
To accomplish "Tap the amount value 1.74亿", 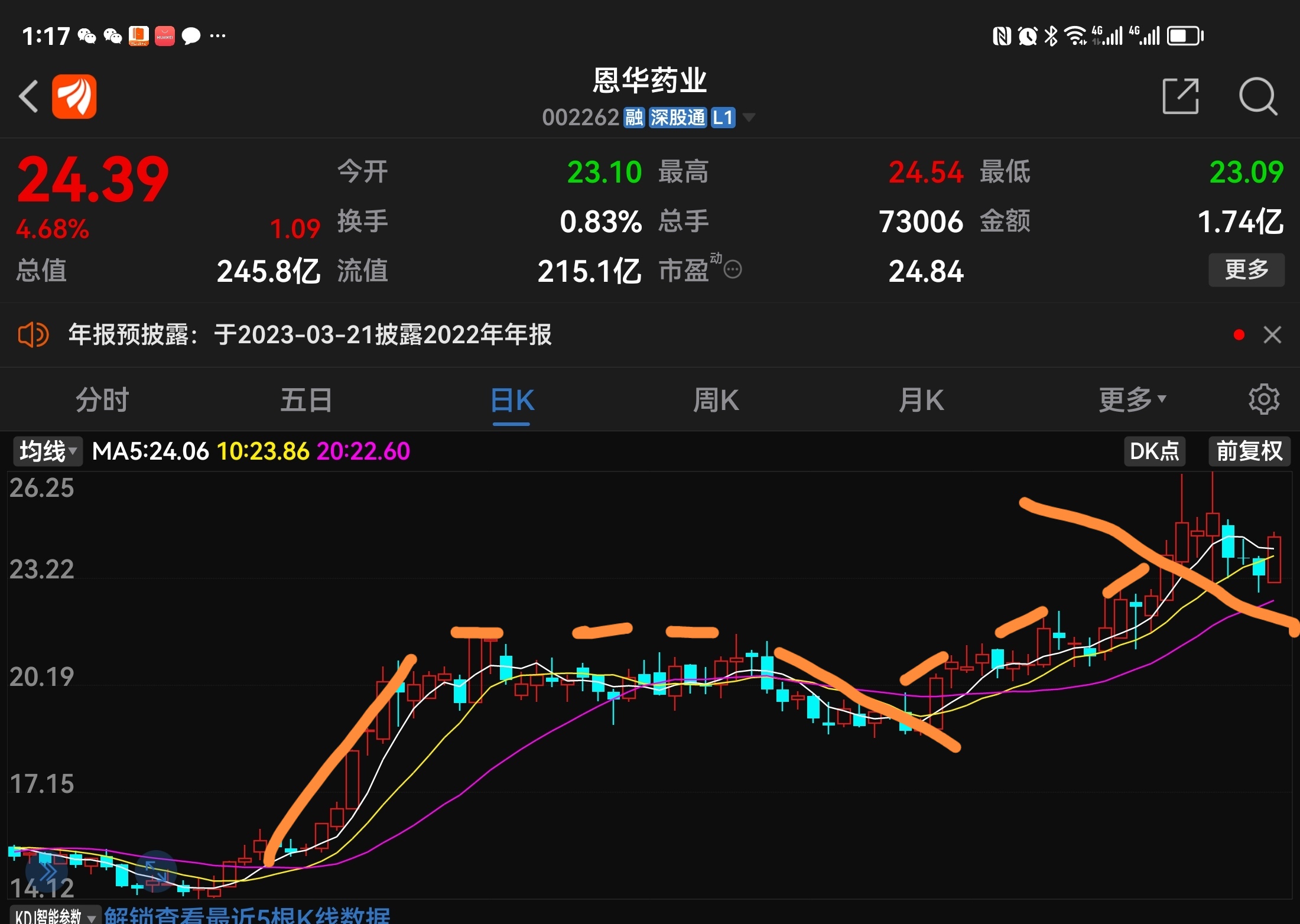I will (1241, 222).
